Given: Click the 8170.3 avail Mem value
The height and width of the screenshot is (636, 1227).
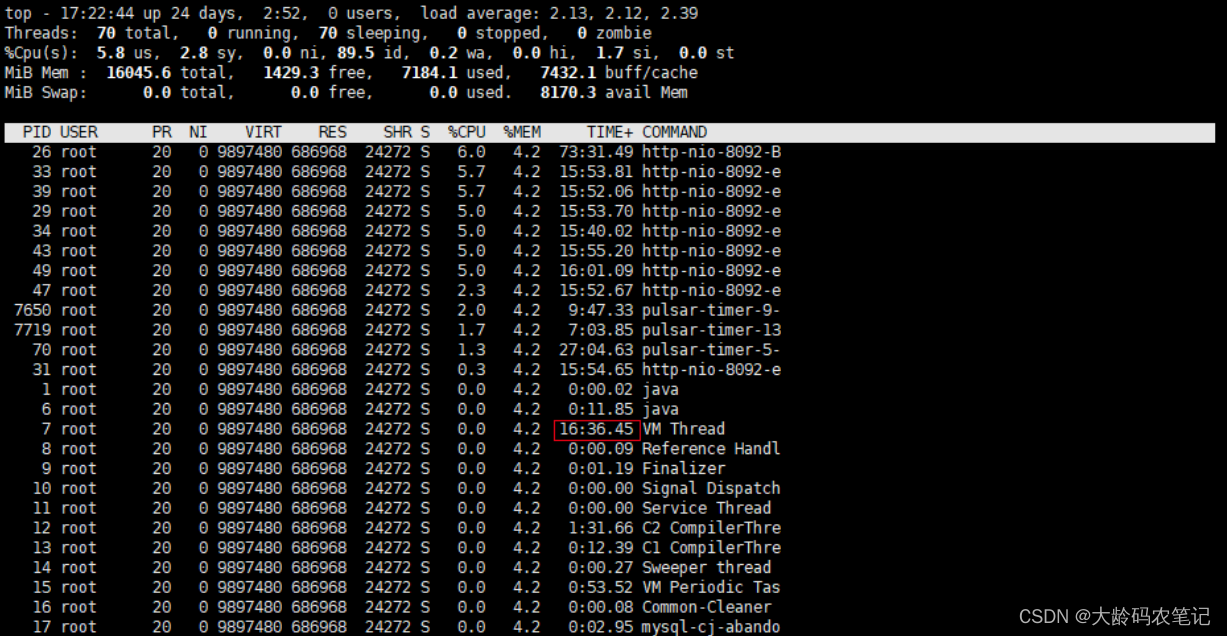Looking at the screenshot, I should click(567, 93).
